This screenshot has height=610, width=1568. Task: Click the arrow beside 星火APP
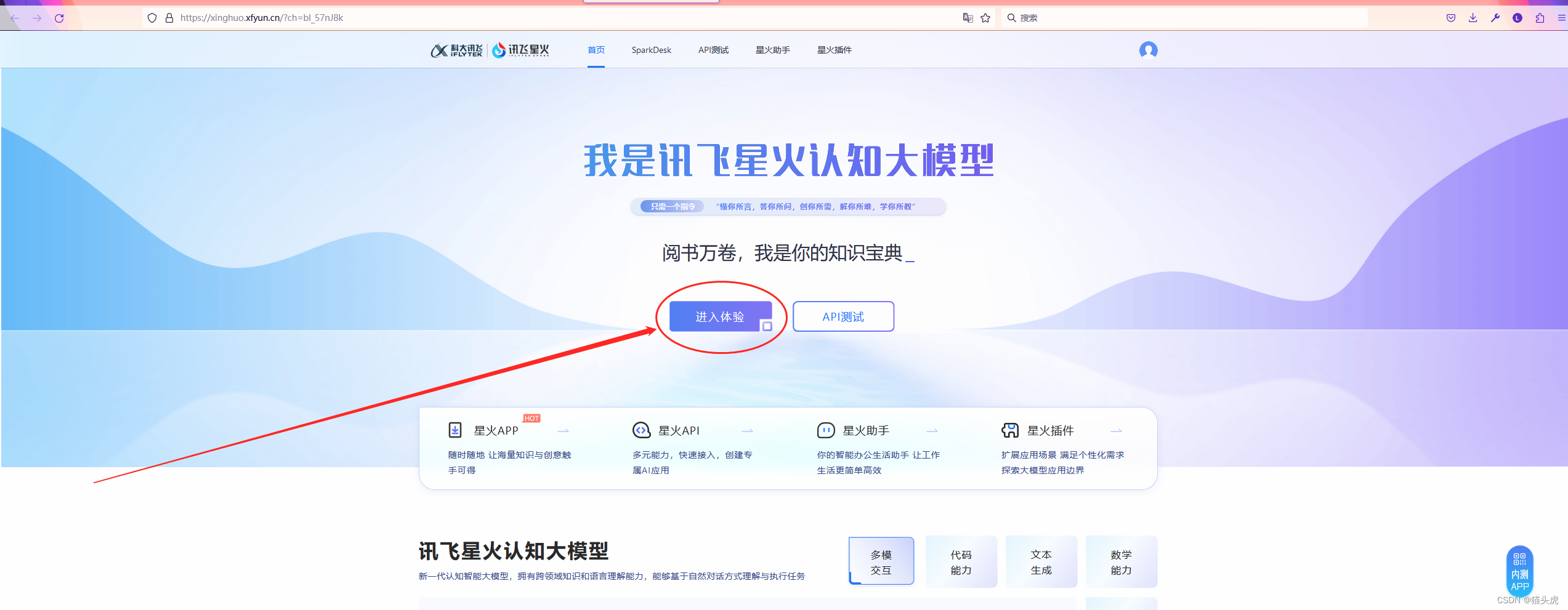click(563, 431)
